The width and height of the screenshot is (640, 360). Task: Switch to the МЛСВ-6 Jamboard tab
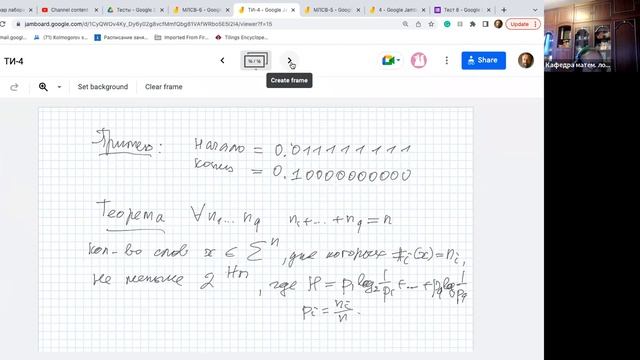point(200,10)
